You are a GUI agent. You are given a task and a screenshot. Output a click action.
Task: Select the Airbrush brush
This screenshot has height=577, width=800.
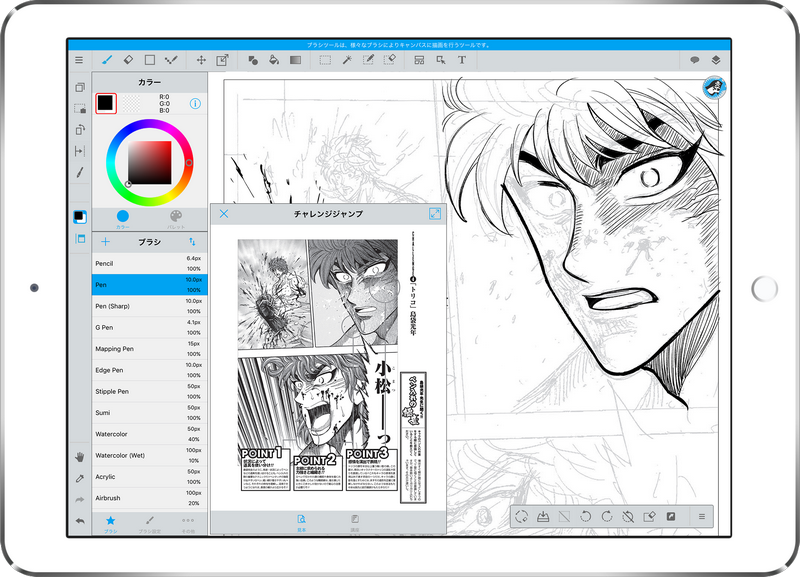coord(149,498)
